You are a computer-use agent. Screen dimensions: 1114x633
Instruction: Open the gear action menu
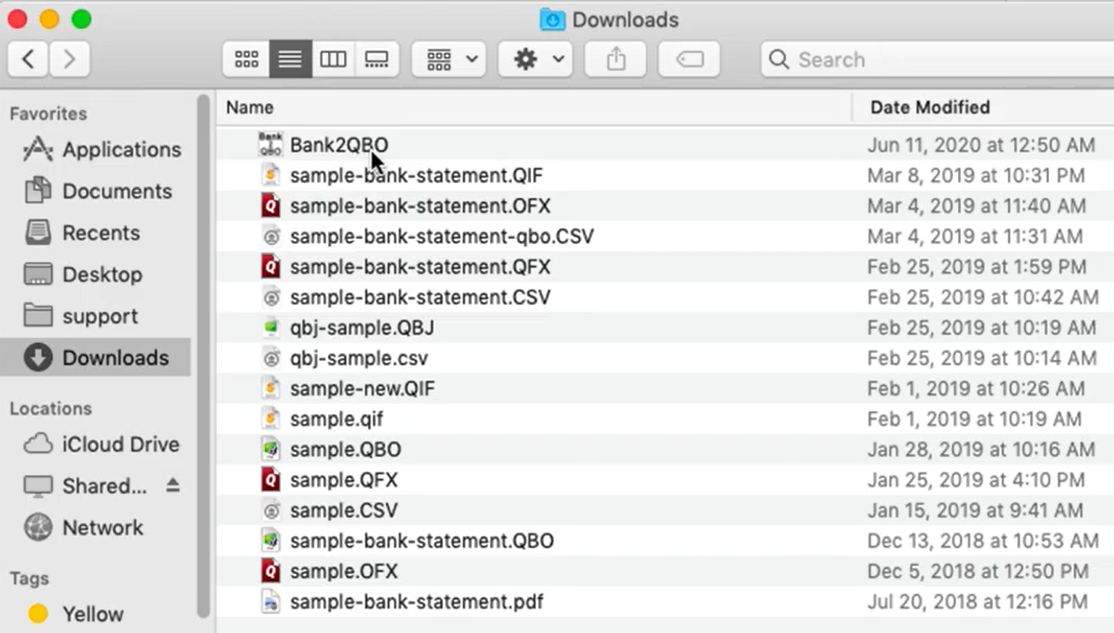tap(536, 59)
